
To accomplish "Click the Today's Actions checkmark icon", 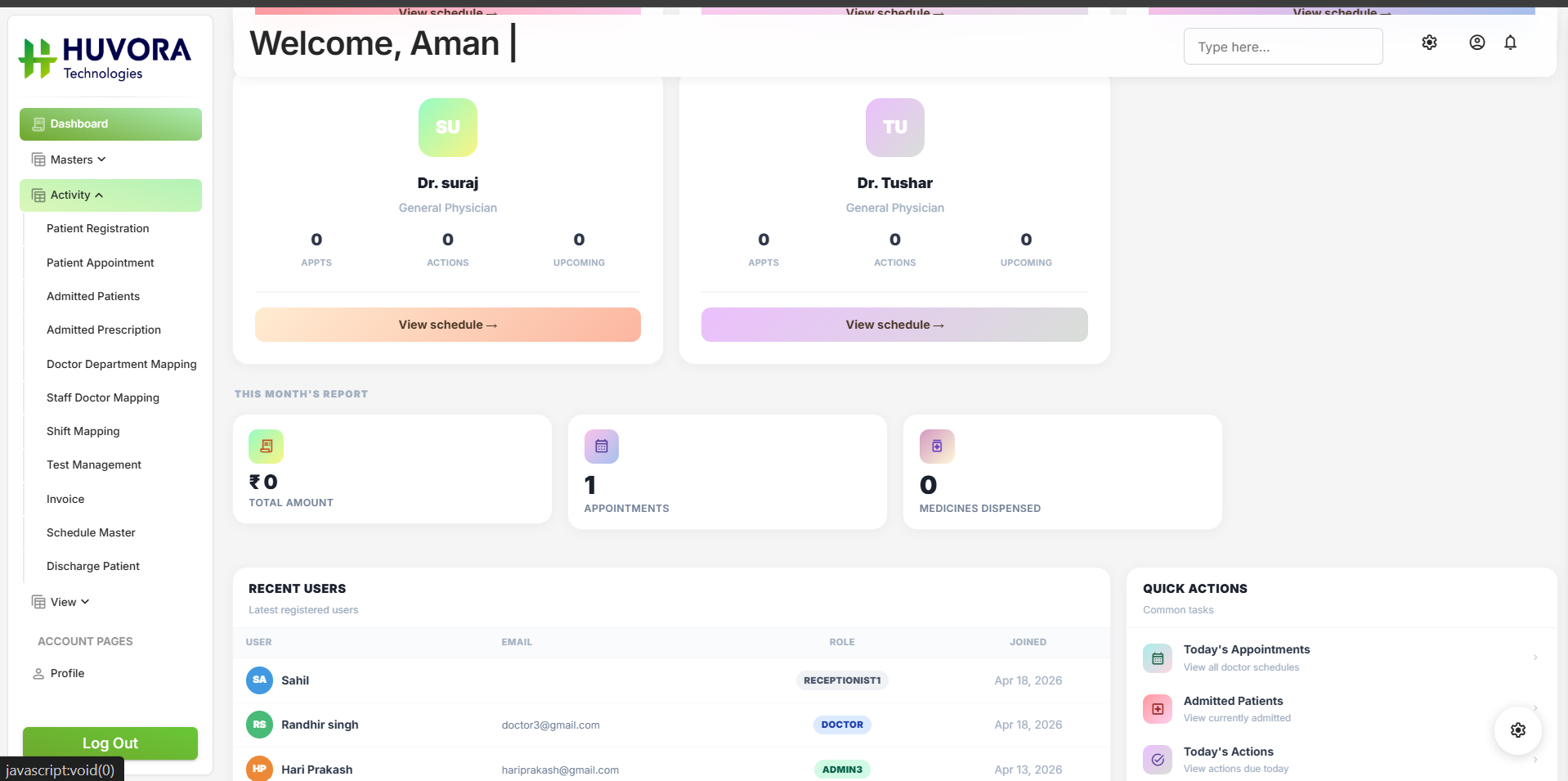I will pos(1158,760).
